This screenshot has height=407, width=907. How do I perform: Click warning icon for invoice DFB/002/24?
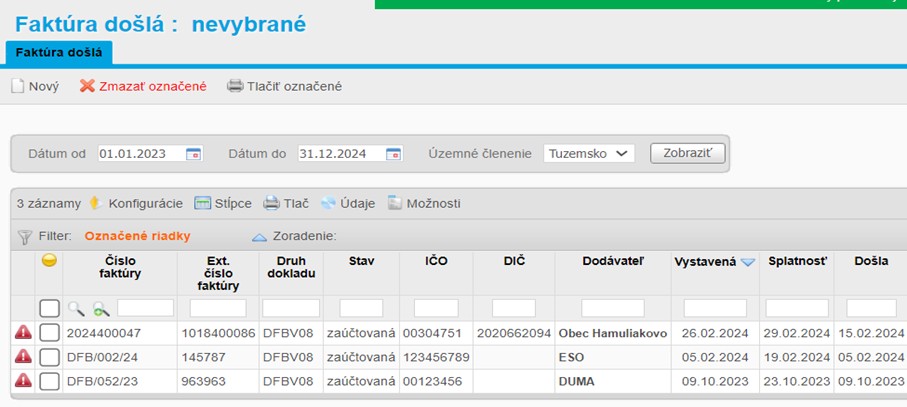point(23,357)
